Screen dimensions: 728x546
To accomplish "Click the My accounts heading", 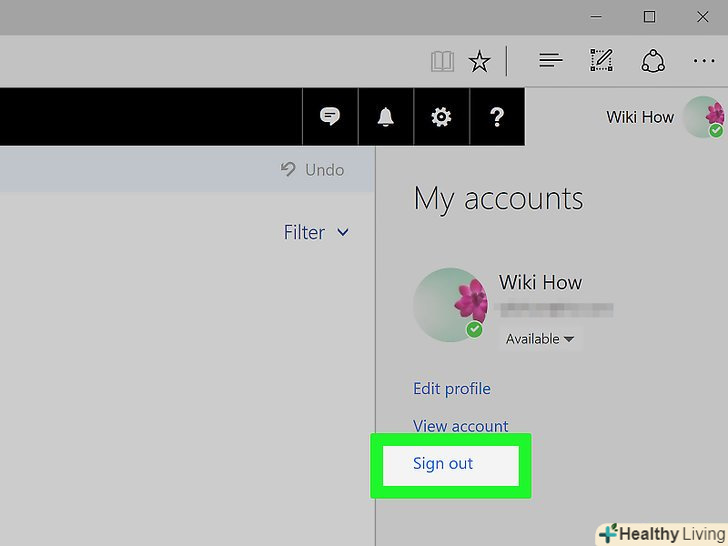I will coord(498,200).
